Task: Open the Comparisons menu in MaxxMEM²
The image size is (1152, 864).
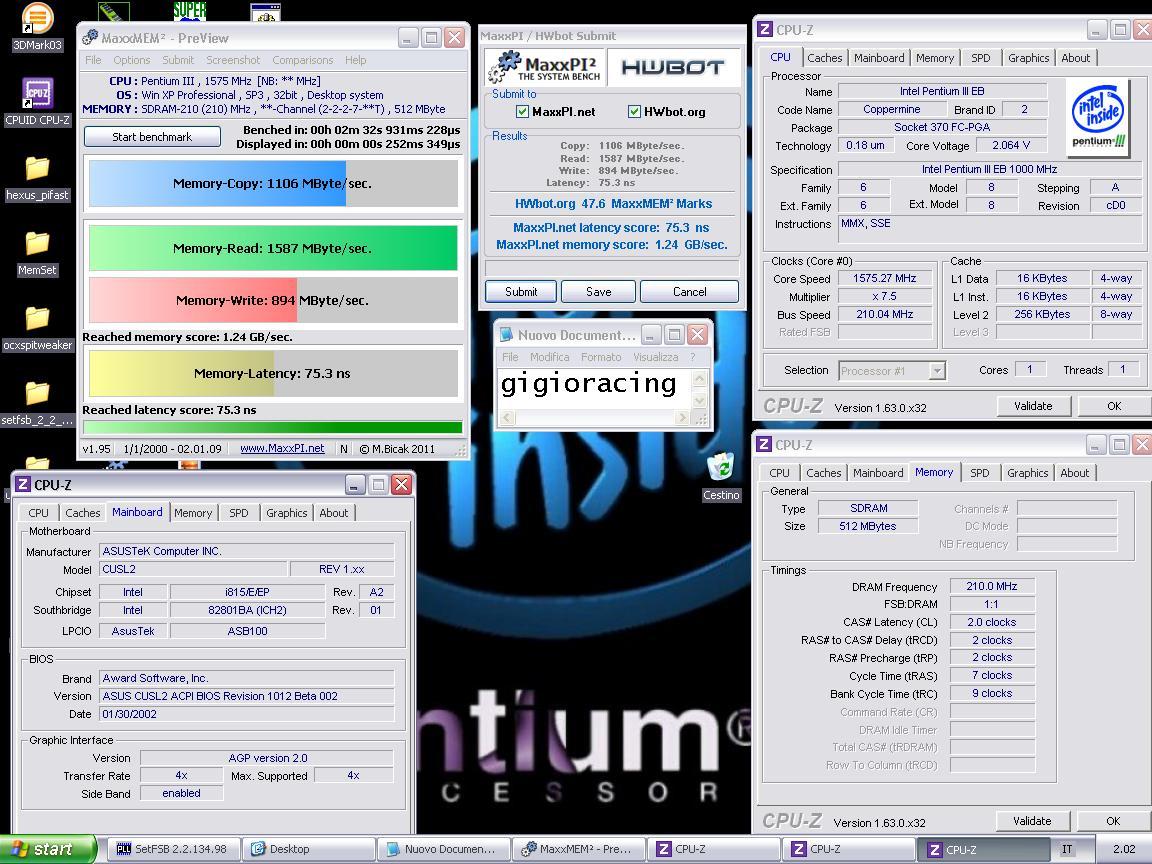Action: coord(303,60)
